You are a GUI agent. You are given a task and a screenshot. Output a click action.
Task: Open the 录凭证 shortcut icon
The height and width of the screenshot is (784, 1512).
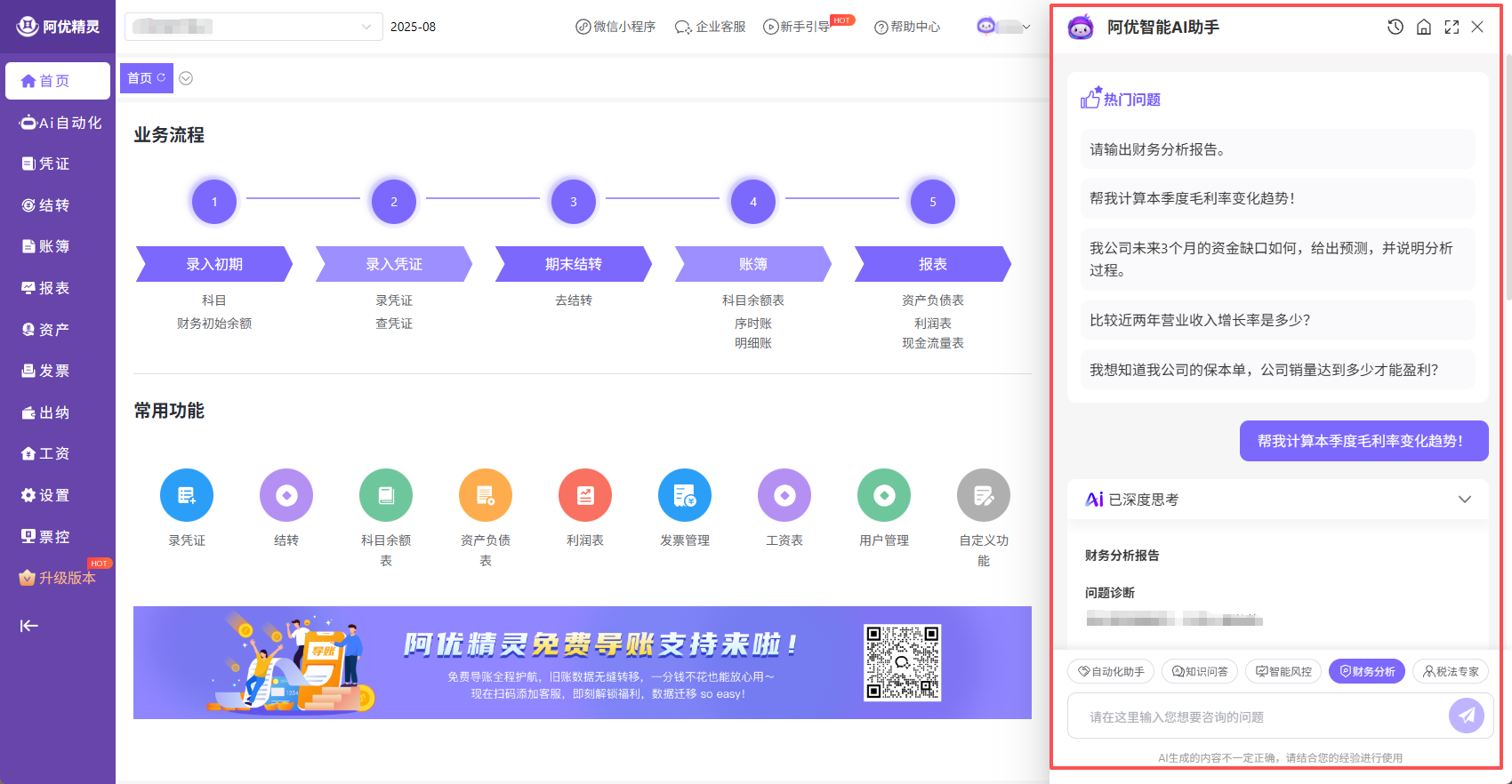click(187, 495)
